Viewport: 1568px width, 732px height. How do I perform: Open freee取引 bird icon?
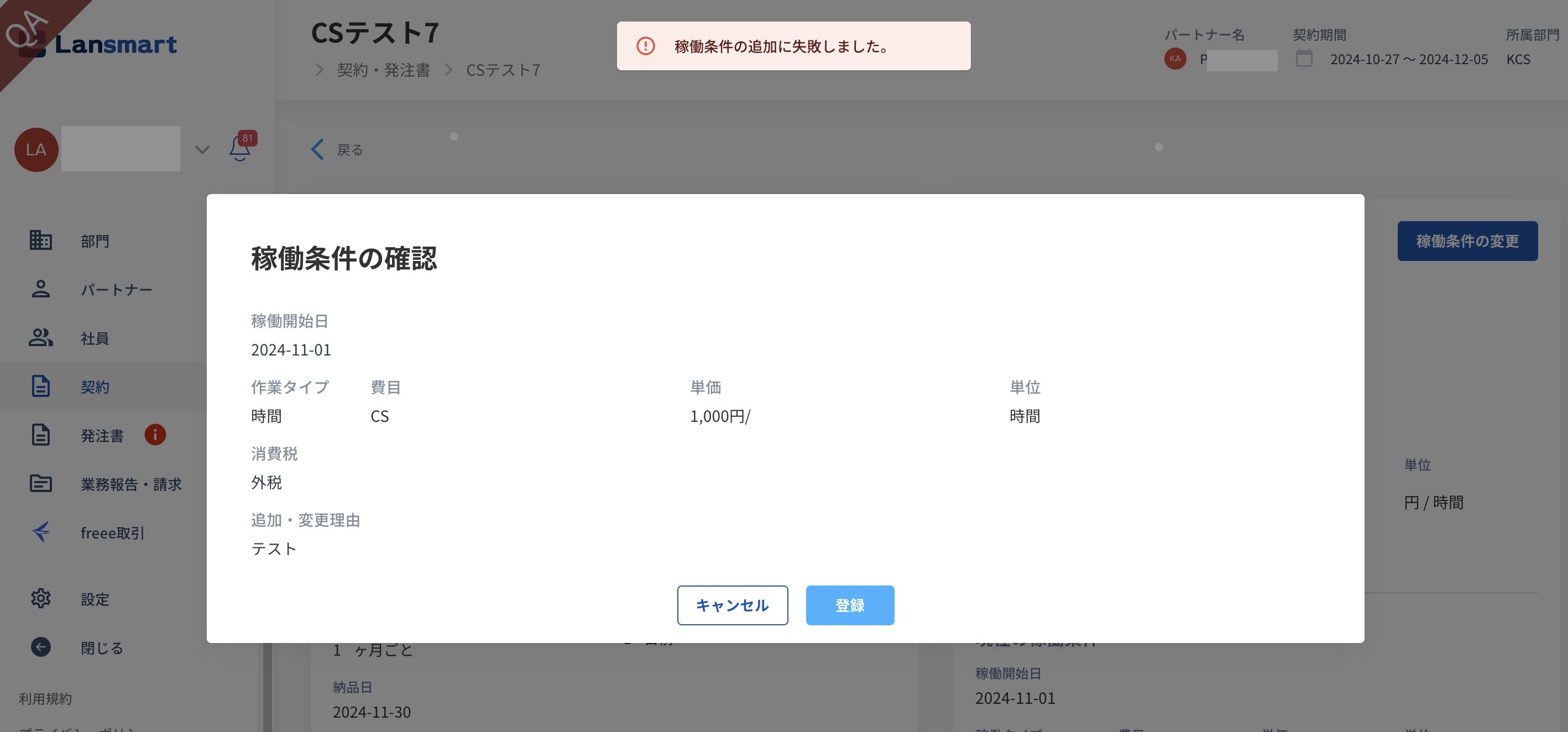pos(41,532)
